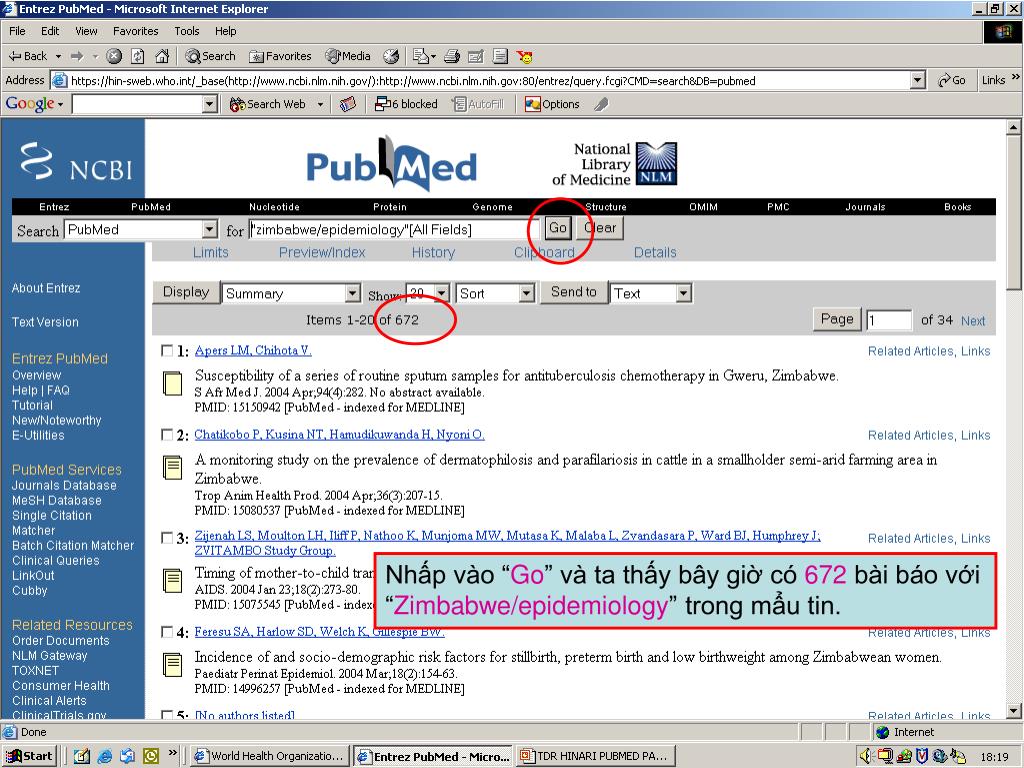Open the Show items count dropdown
Image resolution: width=1024 pixels, height=768 pixels.
pyautogui.click(x=442, y=293)
